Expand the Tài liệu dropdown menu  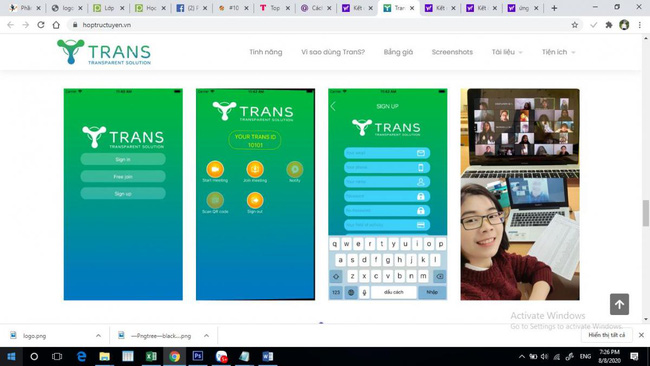pyautogui.click(x=507, y=52)
